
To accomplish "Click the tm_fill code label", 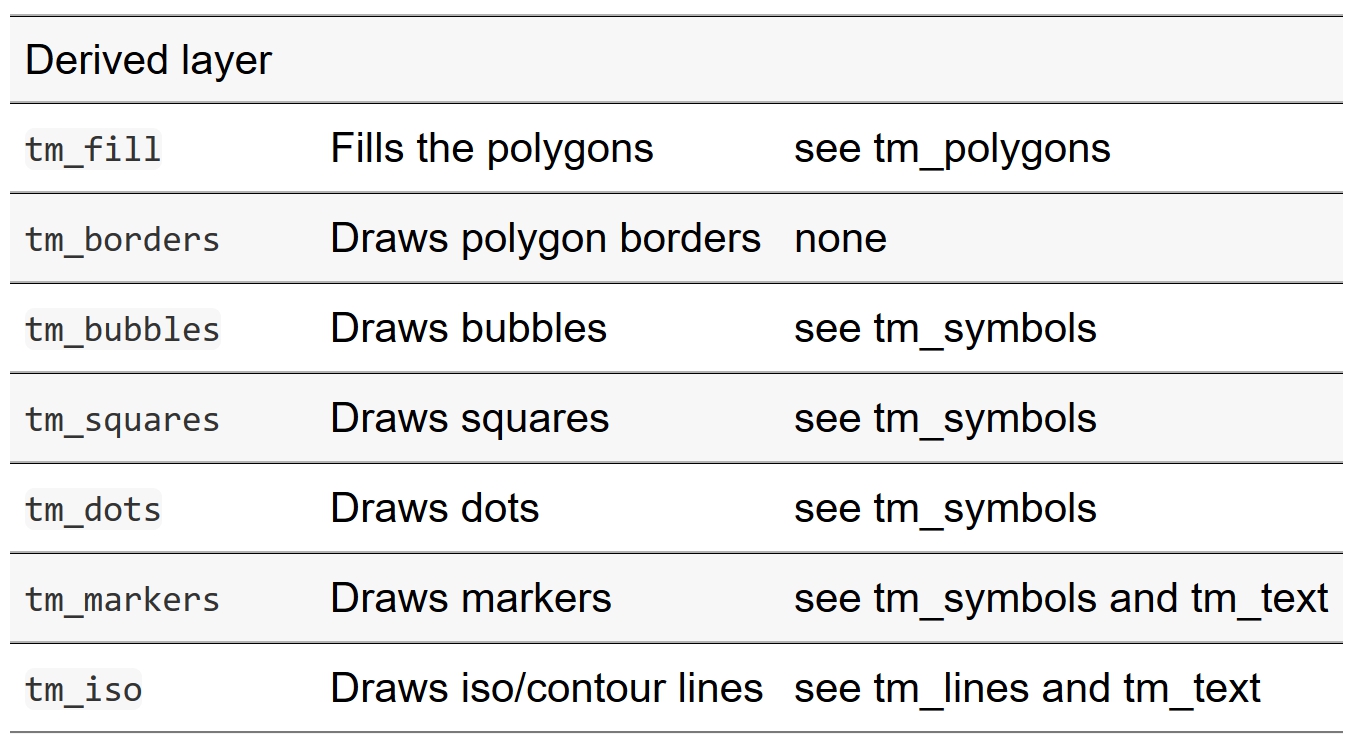I will coord(93,150).
